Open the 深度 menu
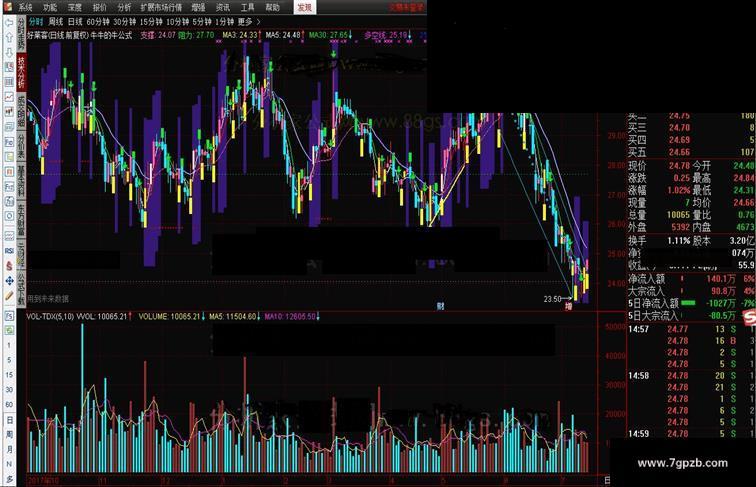The width and height of the screenshot is (756, 487). click(75, 7)
